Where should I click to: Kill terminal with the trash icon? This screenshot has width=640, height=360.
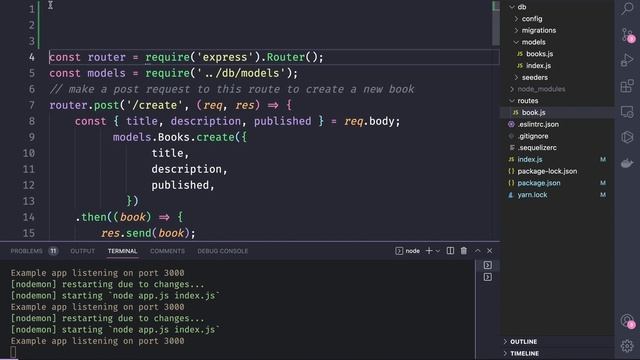click(x=464, y=251)
